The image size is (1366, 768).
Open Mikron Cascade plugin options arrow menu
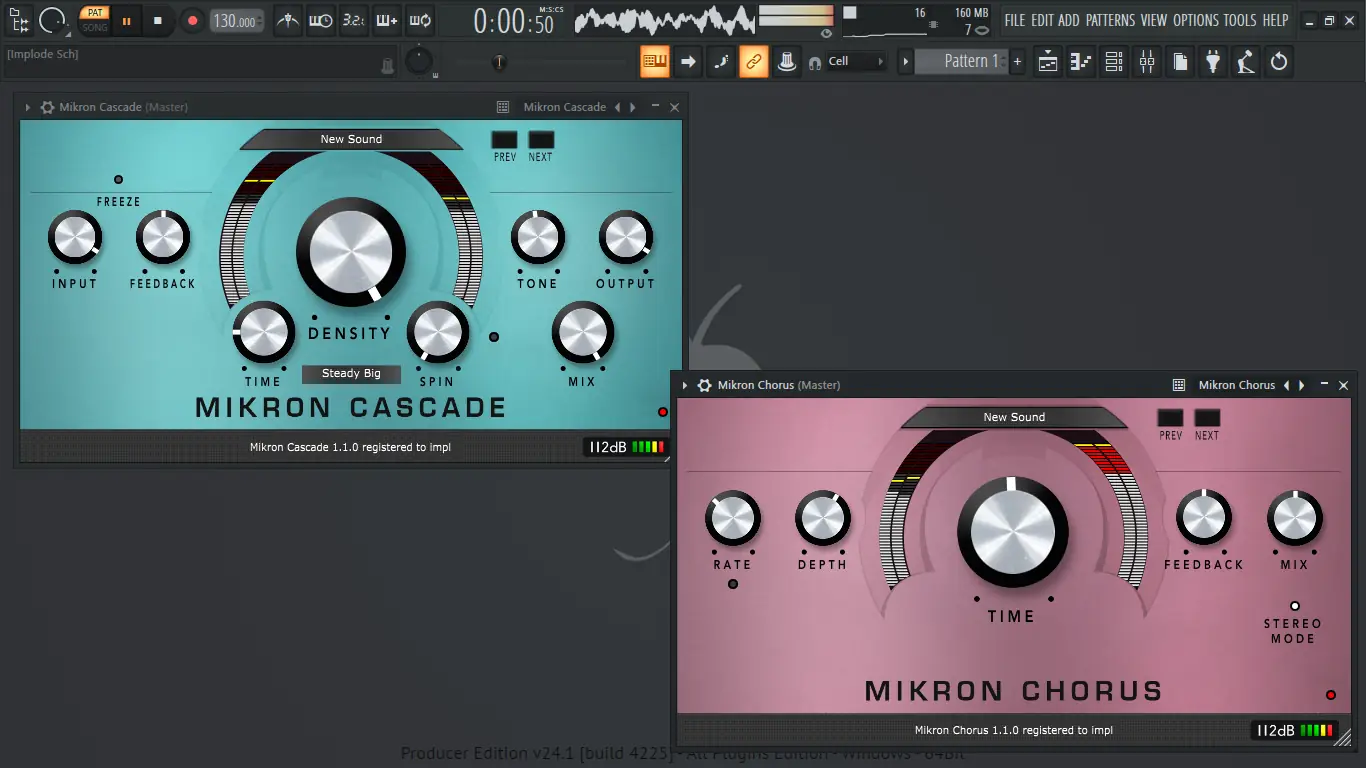tap(28, 107)
